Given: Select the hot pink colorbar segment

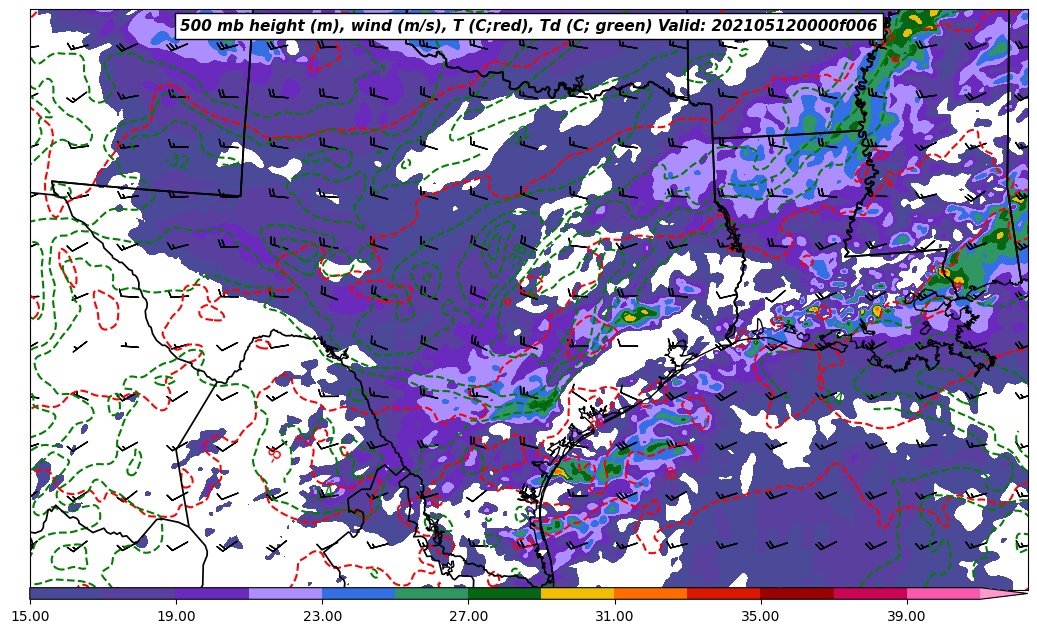Looking at the screenshot, I should pyautogui.click(x=943, y=593).
